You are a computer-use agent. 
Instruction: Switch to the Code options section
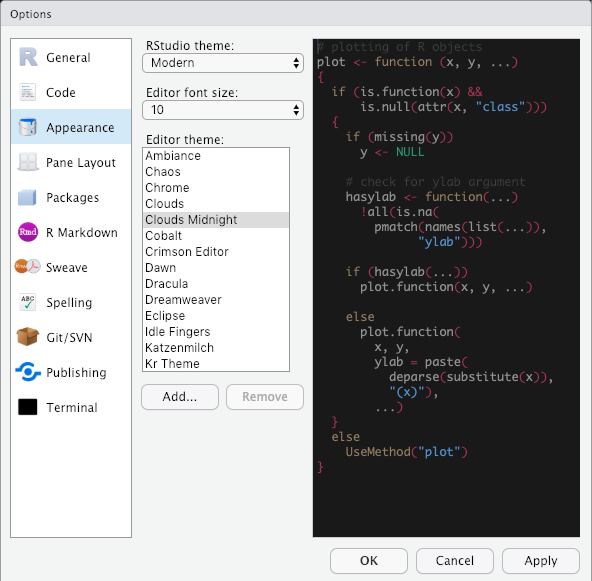(x=71, y=92)
